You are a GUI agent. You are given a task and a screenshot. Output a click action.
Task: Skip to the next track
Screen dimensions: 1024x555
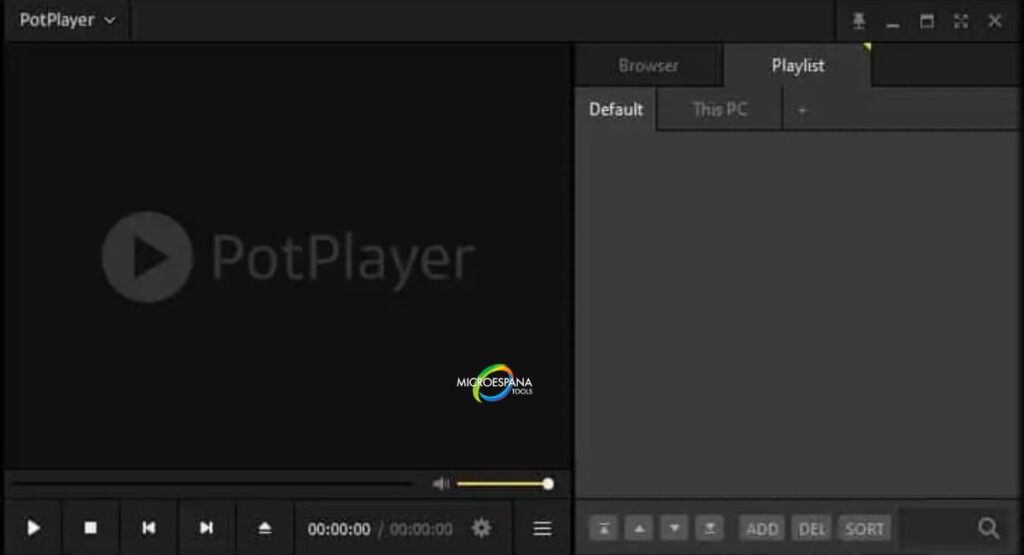(x=206, y=528)
